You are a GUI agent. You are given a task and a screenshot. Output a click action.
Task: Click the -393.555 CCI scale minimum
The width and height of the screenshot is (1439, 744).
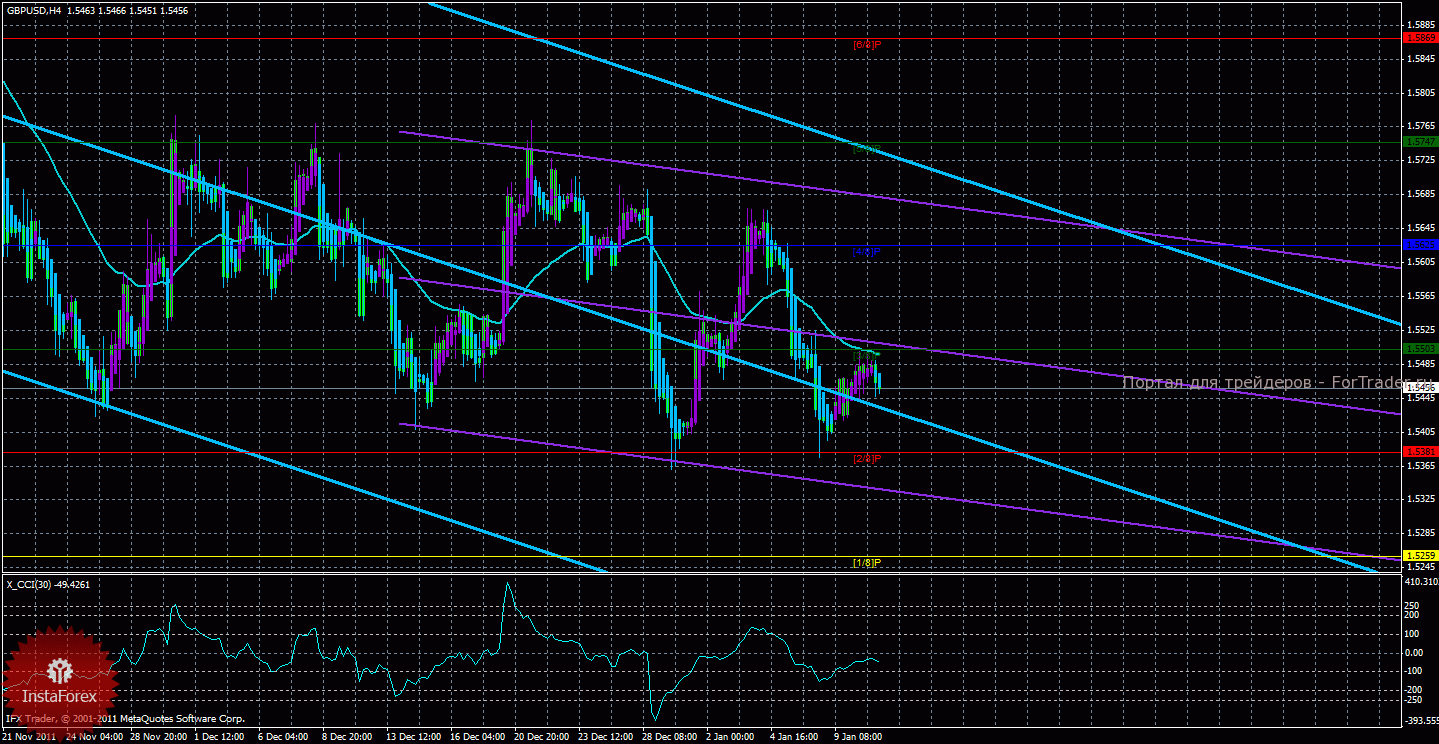point(1421,720)
